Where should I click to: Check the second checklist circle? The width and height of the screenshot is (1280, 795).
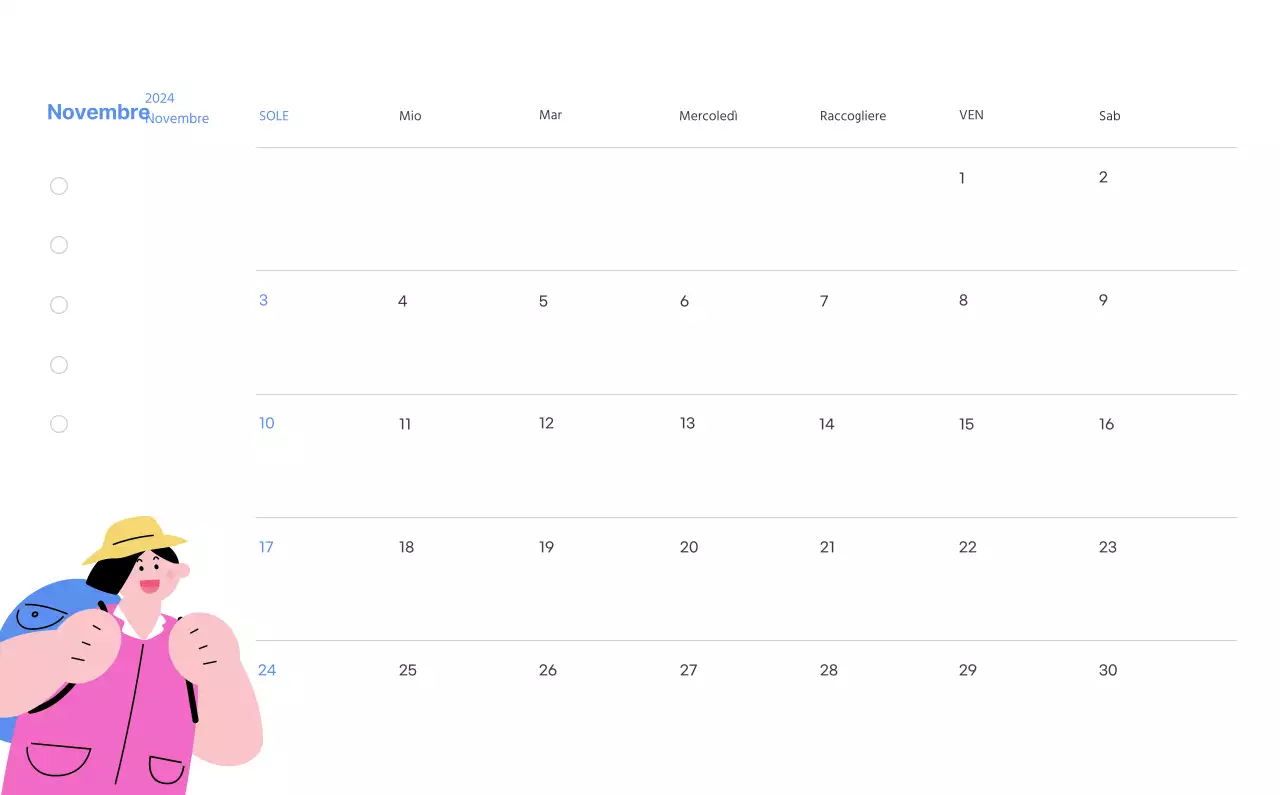(x=58, y=245)
